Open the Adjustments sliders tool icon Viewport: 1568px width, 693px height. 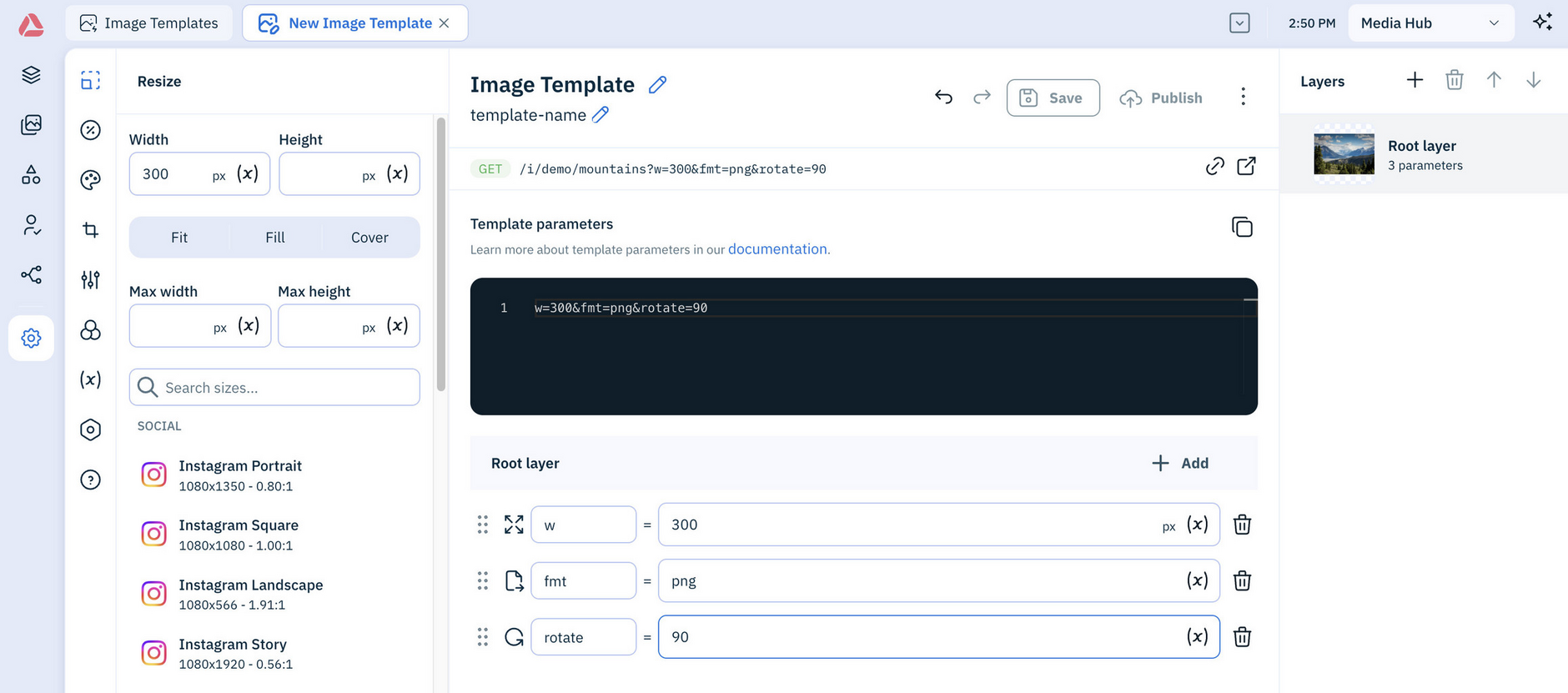[x=90, y=279]
